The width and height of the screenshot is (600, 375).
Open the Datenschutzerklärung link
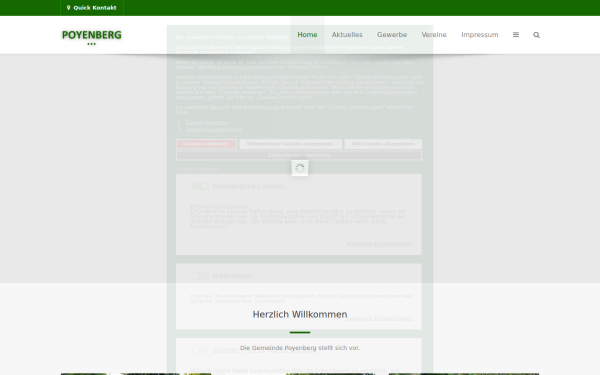[x=214, y=129]
